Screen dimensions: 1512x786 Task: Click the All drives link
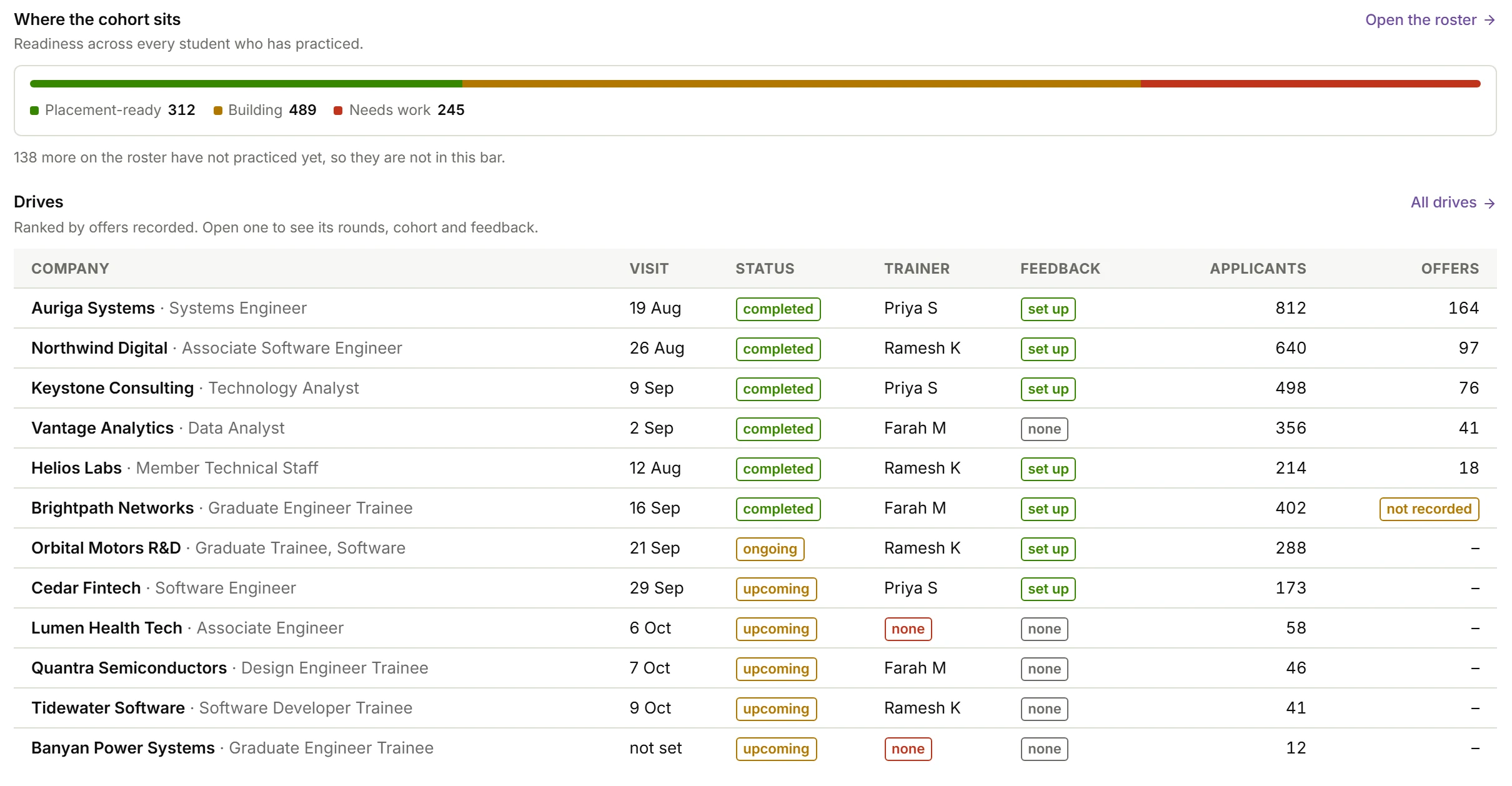pos(1453,202)
